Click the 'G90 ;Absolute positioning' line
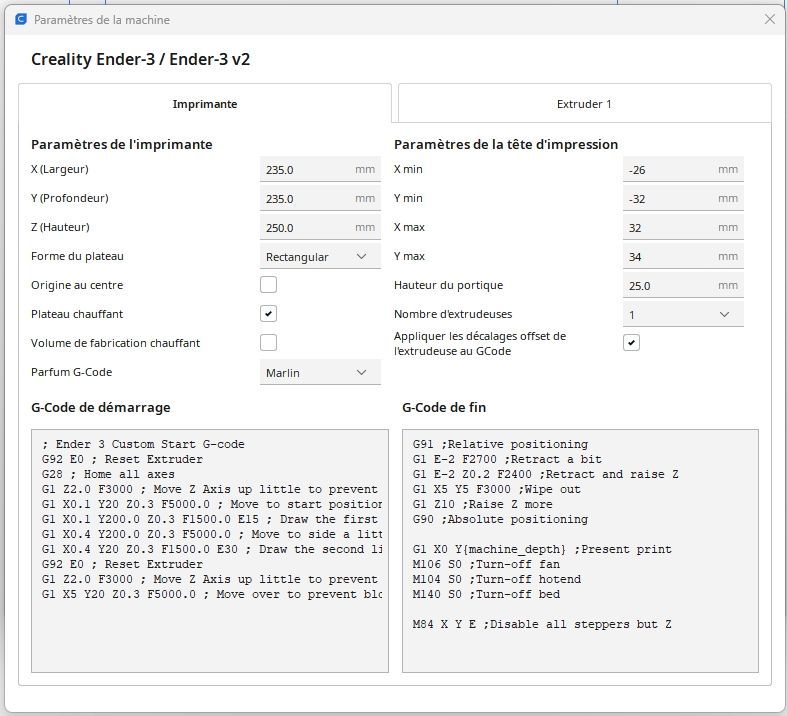The image size is (787, 716). pos(500,519)
